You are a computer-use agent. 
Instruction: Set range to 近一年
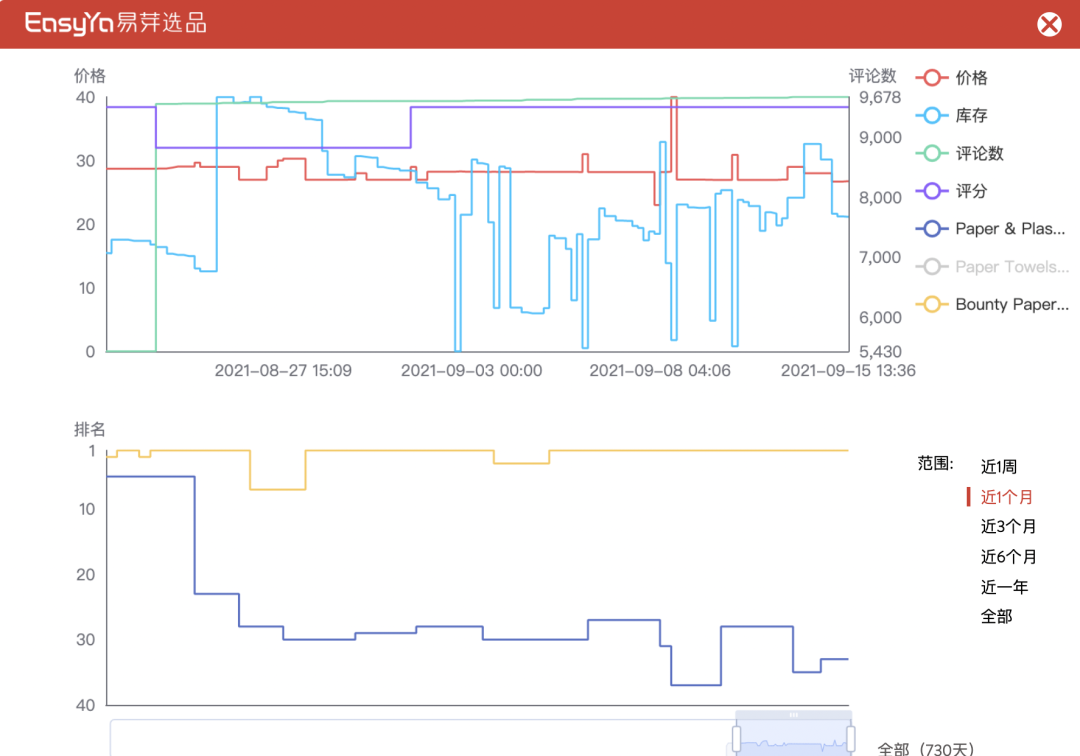click(x=1004, y=587)
